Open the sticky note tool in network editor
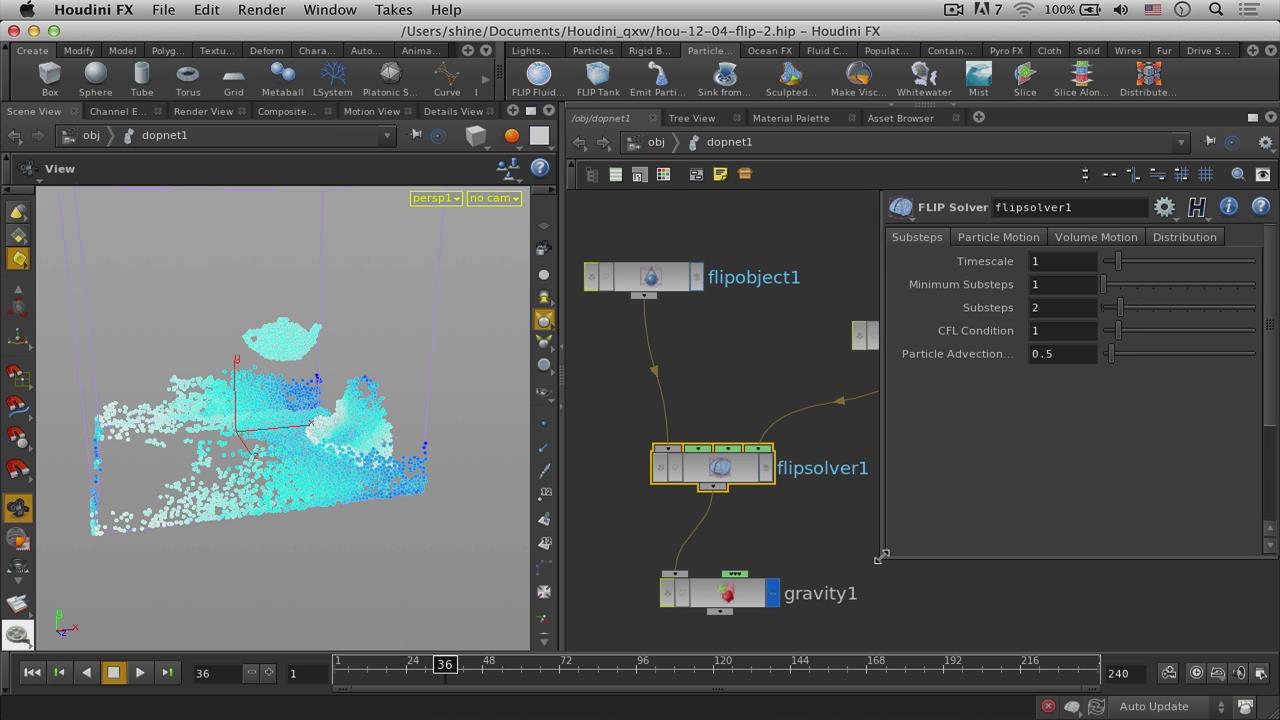This screenshot has height=720, width=1280. pyautogui.click(x=720, y=174)
